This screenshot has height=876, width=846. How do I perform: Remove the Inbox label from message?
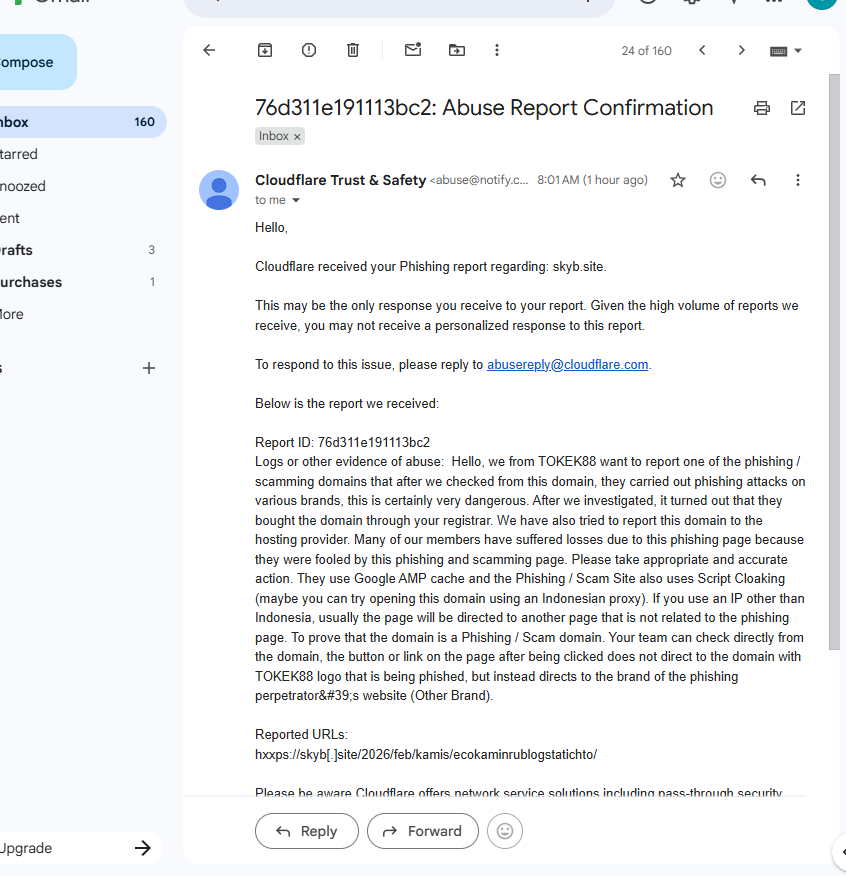pyautogui.click(x=297, y=137)
